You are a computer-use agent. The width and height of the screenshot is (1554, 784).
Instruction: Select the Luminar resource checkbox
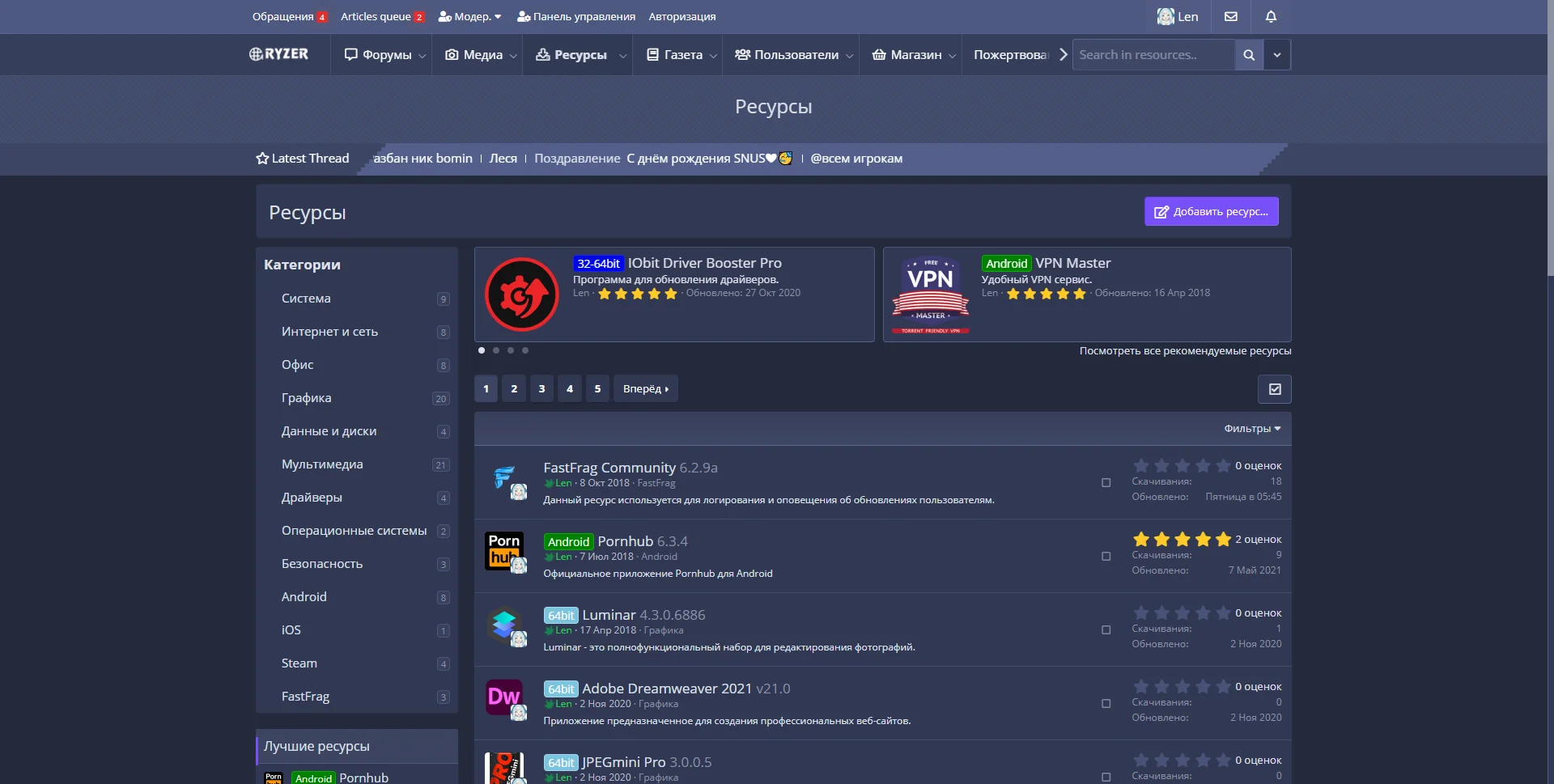coord(1106,630)
